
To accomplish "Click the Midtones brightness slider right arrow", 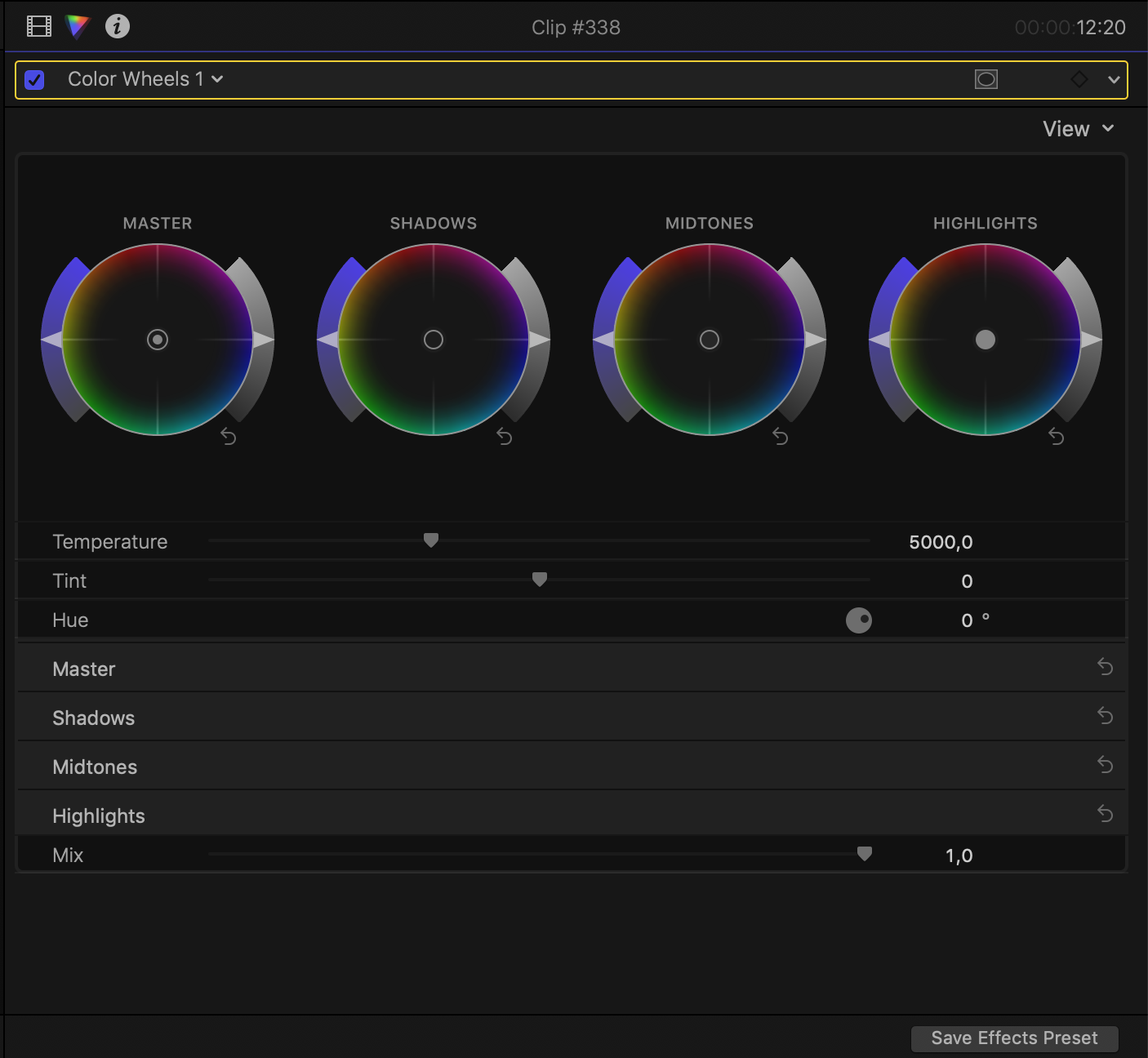I will 816,340.
